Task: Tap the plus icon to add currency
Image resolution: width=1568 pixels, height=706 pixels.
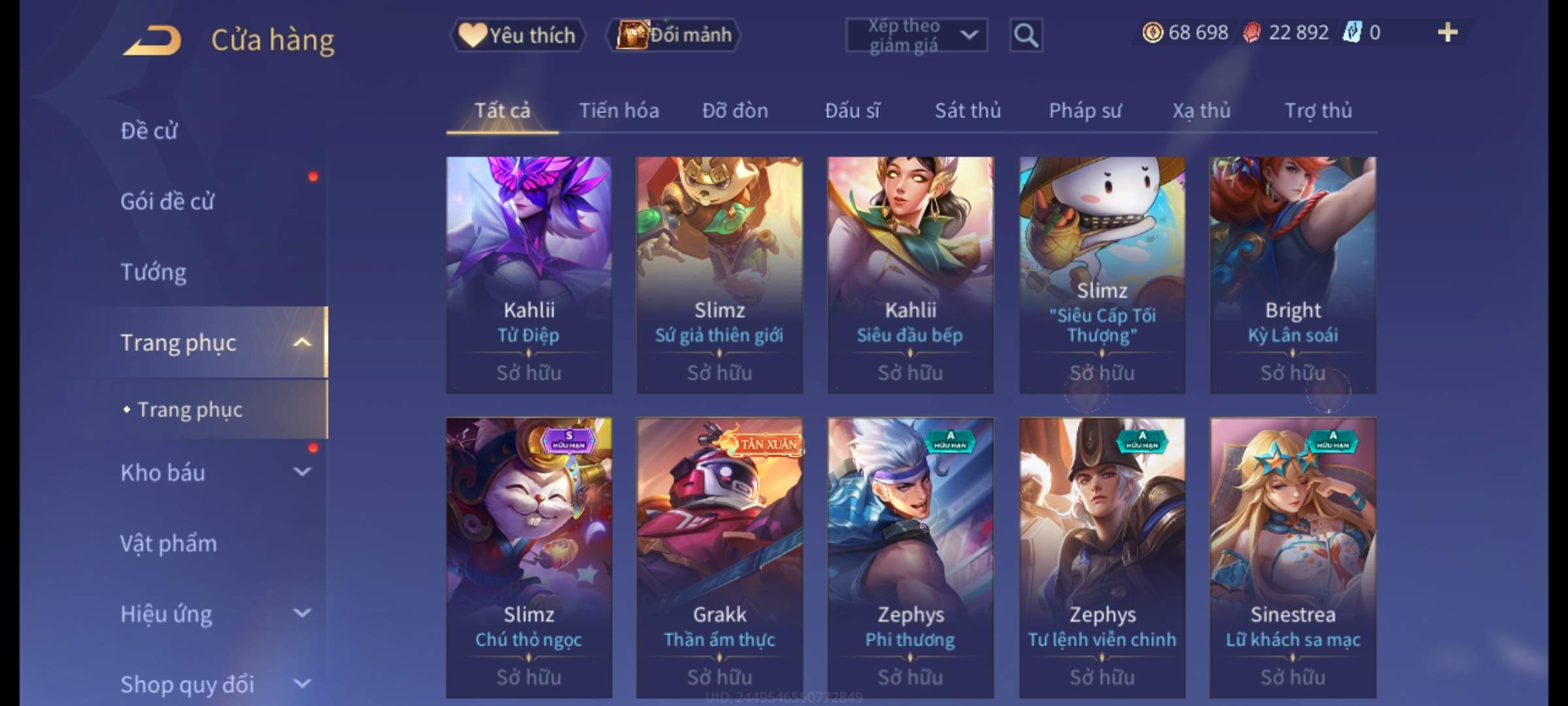Action: tap(1448, 32)
